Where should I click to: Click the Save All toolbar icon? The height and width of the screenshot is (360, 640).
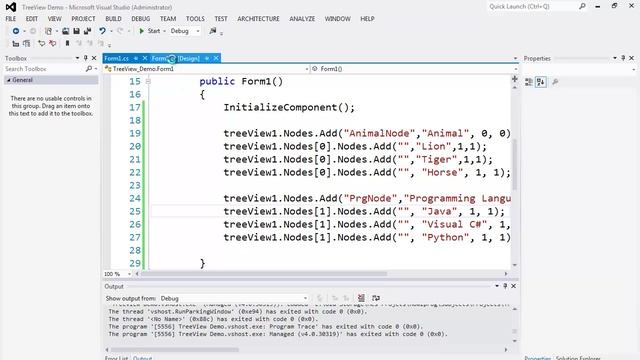pyautogui.click(x=87, y=31)
